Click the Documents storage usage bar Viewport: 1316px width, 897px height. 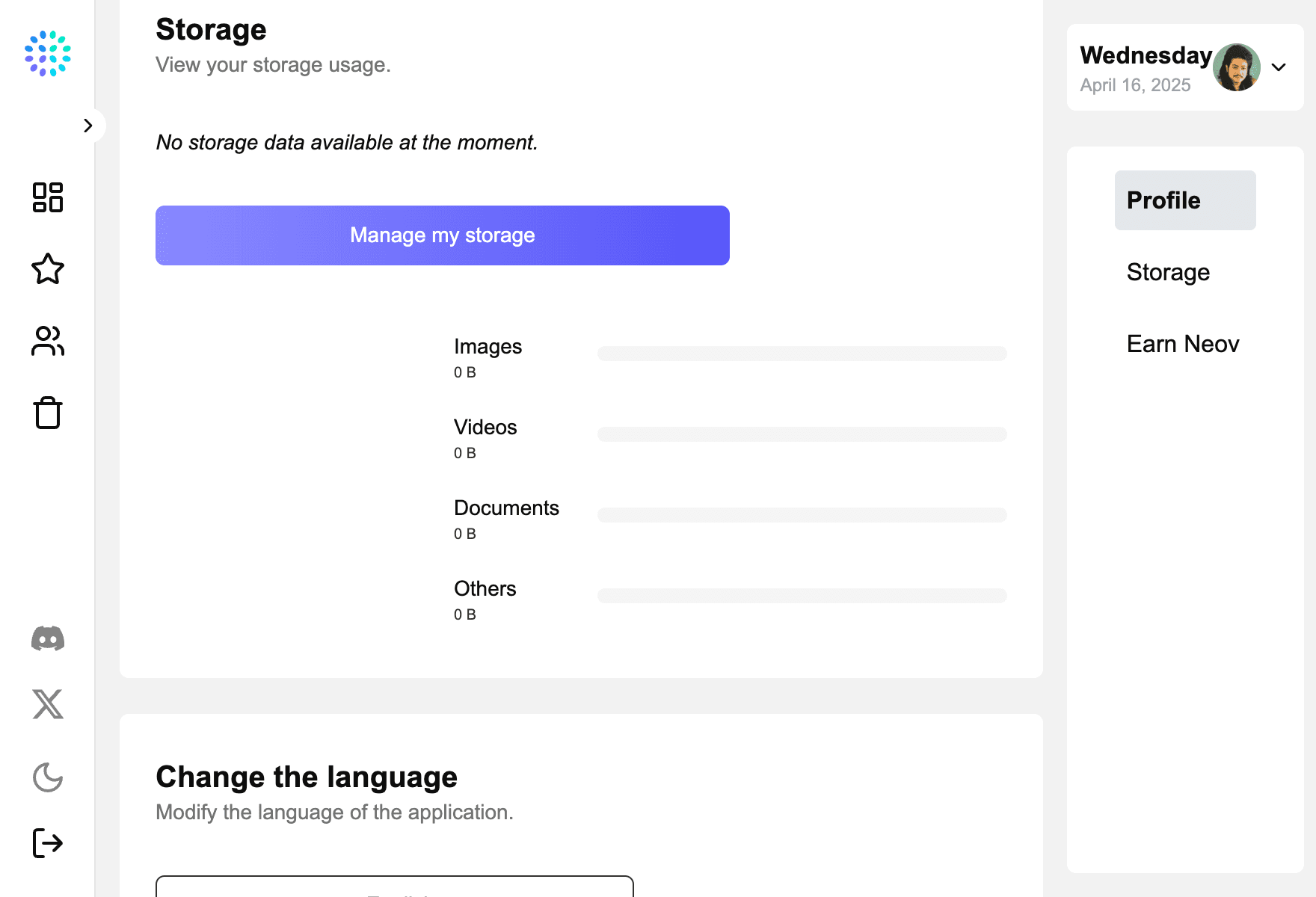pos(802,515)
